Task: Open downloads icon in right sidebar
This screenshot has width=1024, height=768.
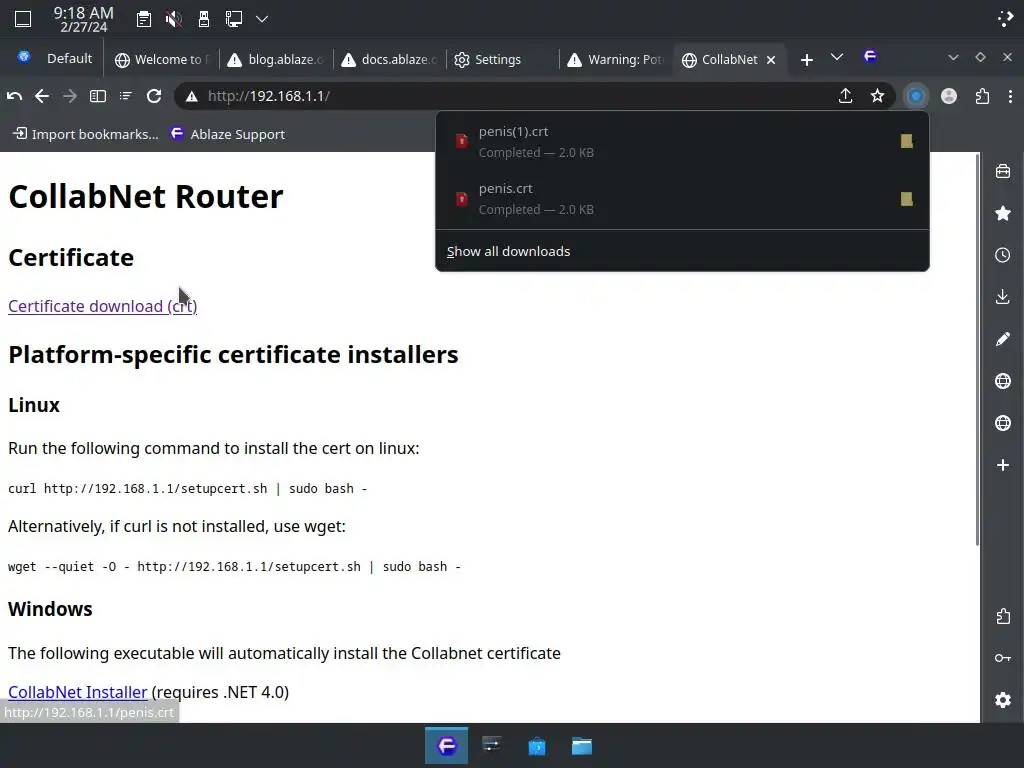Action: (1003, 297)
